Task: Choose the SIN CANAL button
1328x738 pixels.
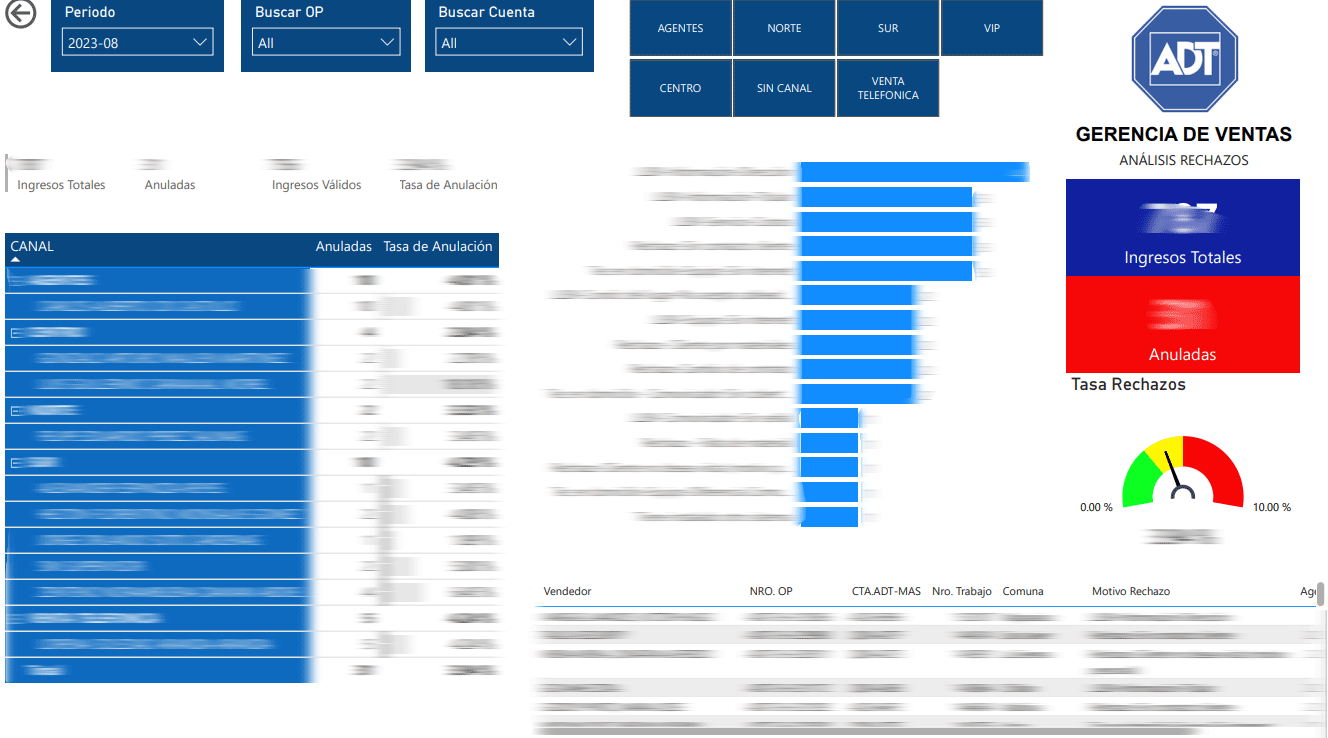Action: 784,88
